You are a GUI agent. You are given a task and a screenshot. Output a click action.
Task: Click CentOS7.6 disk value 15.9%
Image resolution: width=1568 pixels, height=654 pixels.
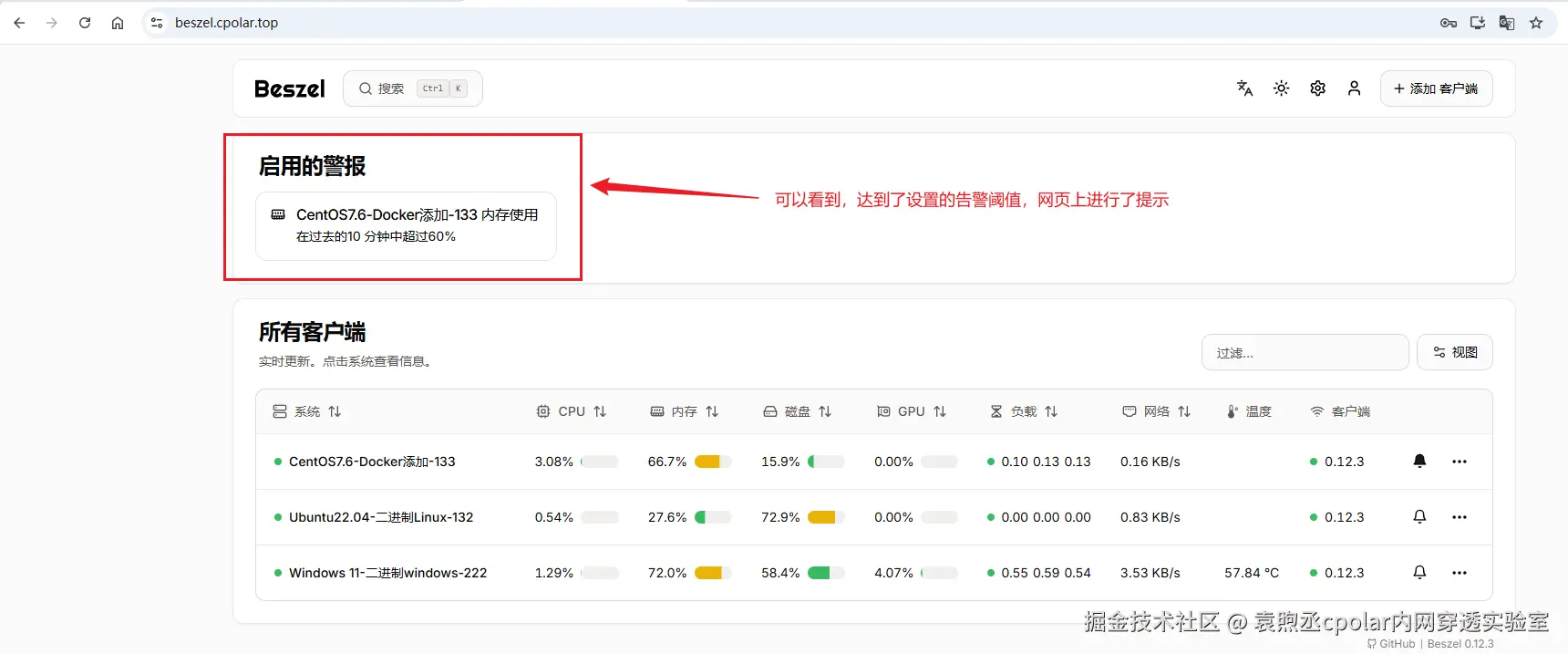pos(780,462)
